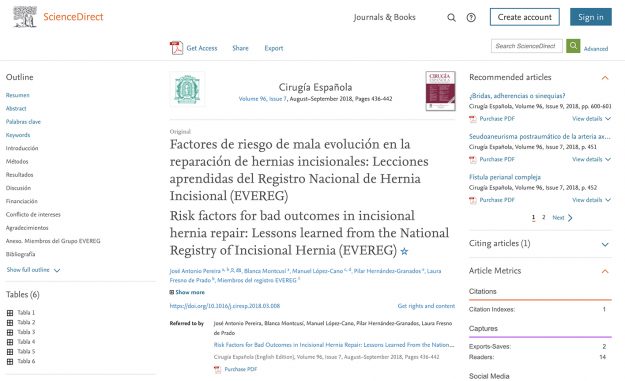Open the Export menu

click(274, 48)
